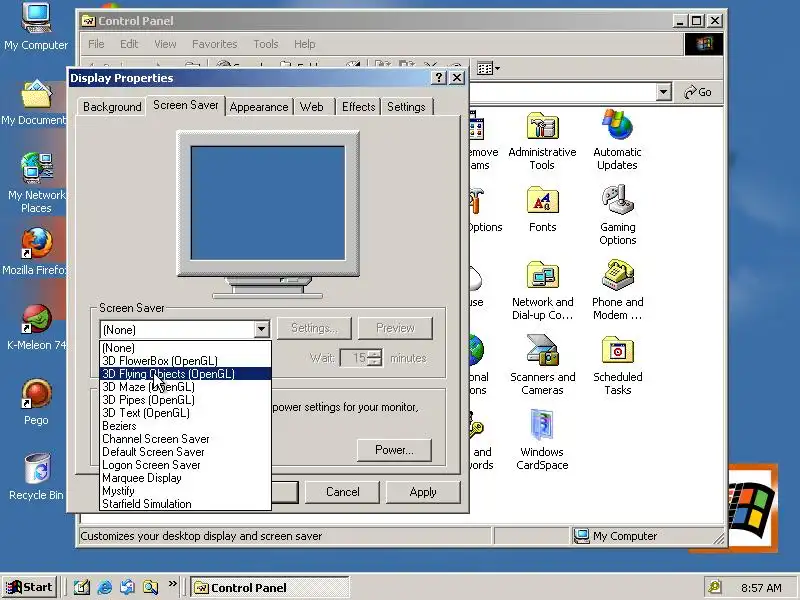The width and height of the screenshot is (800, 600).
Task: Click the Wait minutes number field
Action: (x=355, y=358)
